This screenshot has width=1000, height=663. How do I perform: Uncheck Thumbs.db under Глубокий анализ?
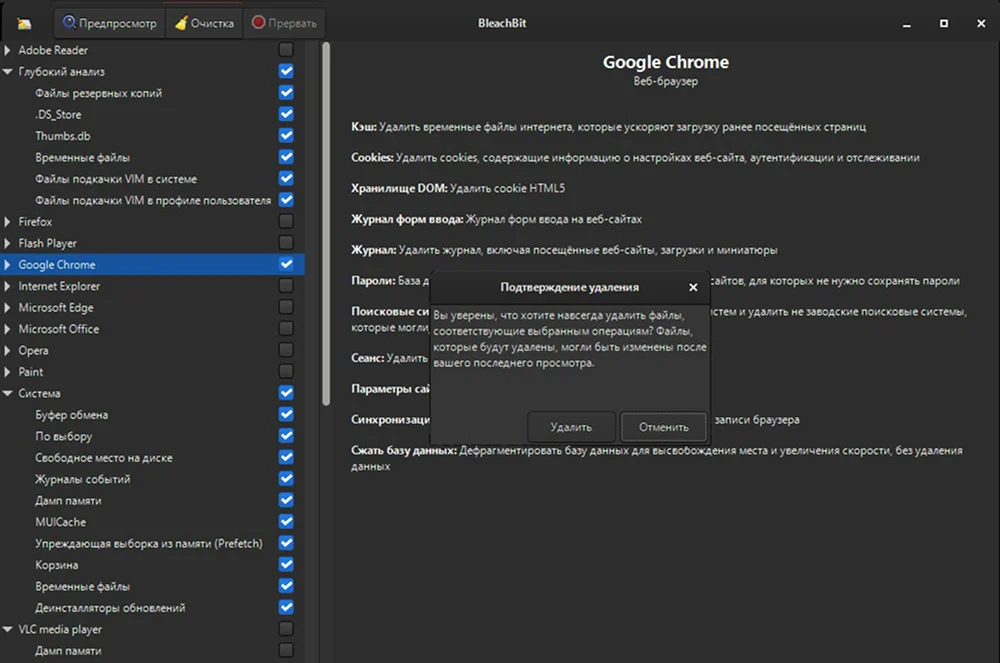[286, 136]
